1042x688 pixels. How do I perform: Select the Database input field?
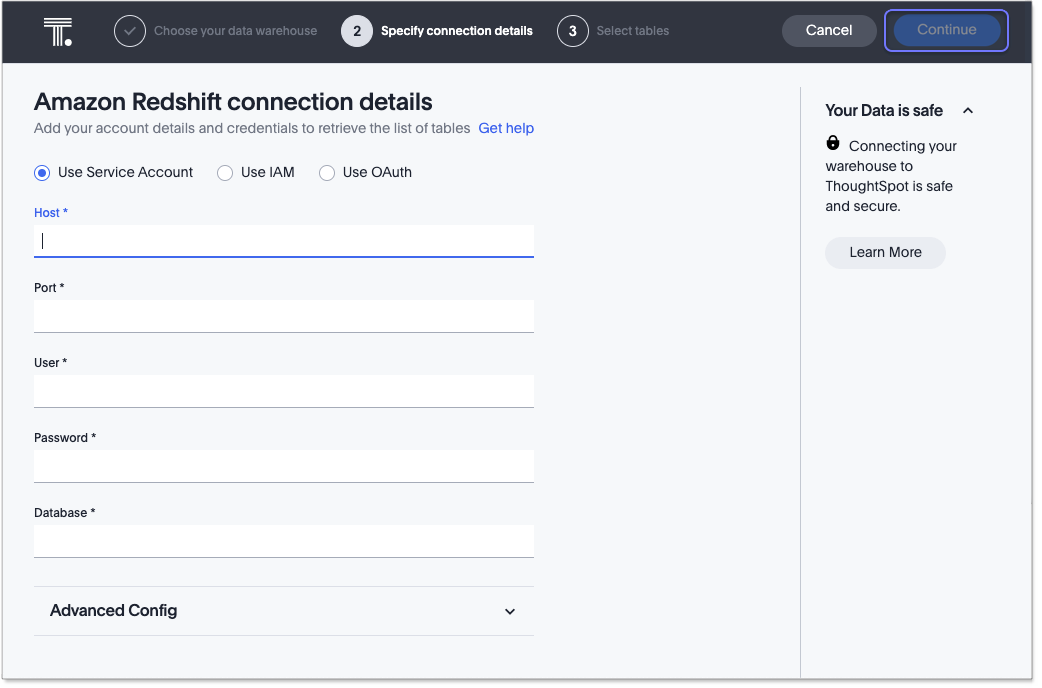[283, 541]
